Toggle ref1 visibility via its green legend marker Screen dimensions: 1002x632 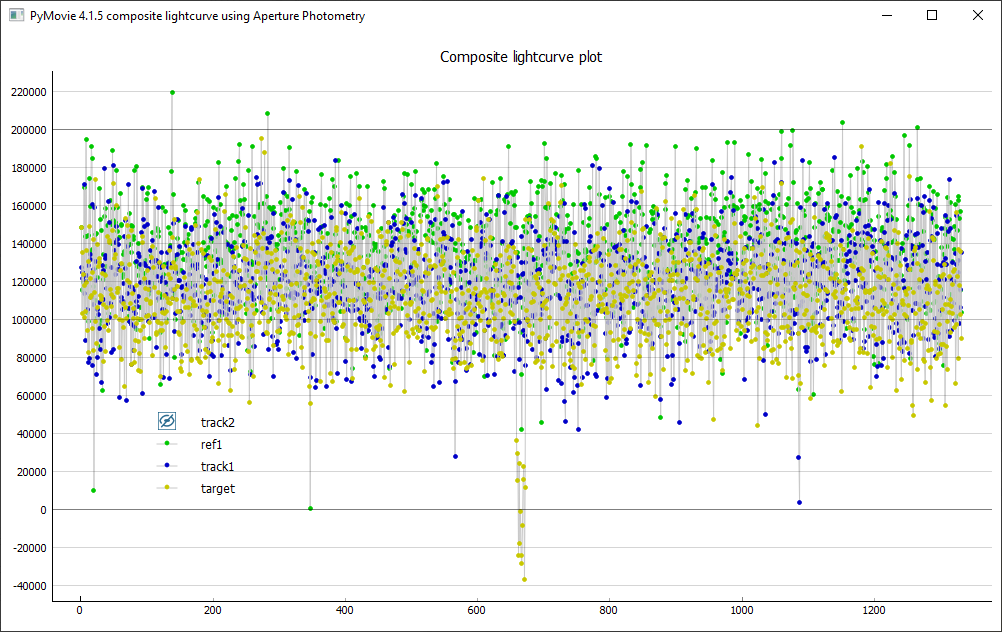pyautogui.click(x=167, y=444)
